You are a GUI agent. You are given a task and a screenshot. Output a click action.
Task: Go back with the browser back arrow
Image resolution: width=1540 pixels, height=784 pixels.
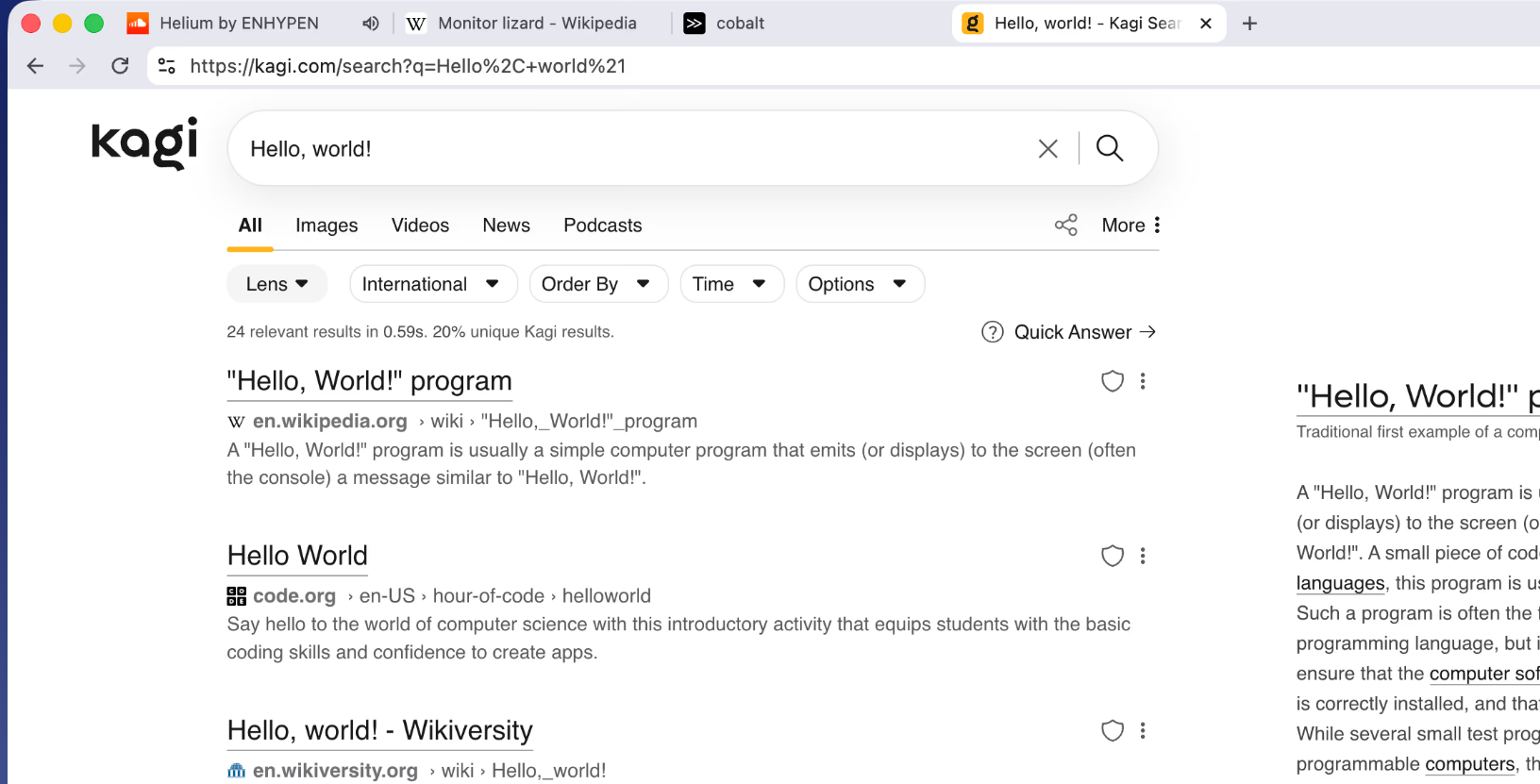tap(36, 66)
